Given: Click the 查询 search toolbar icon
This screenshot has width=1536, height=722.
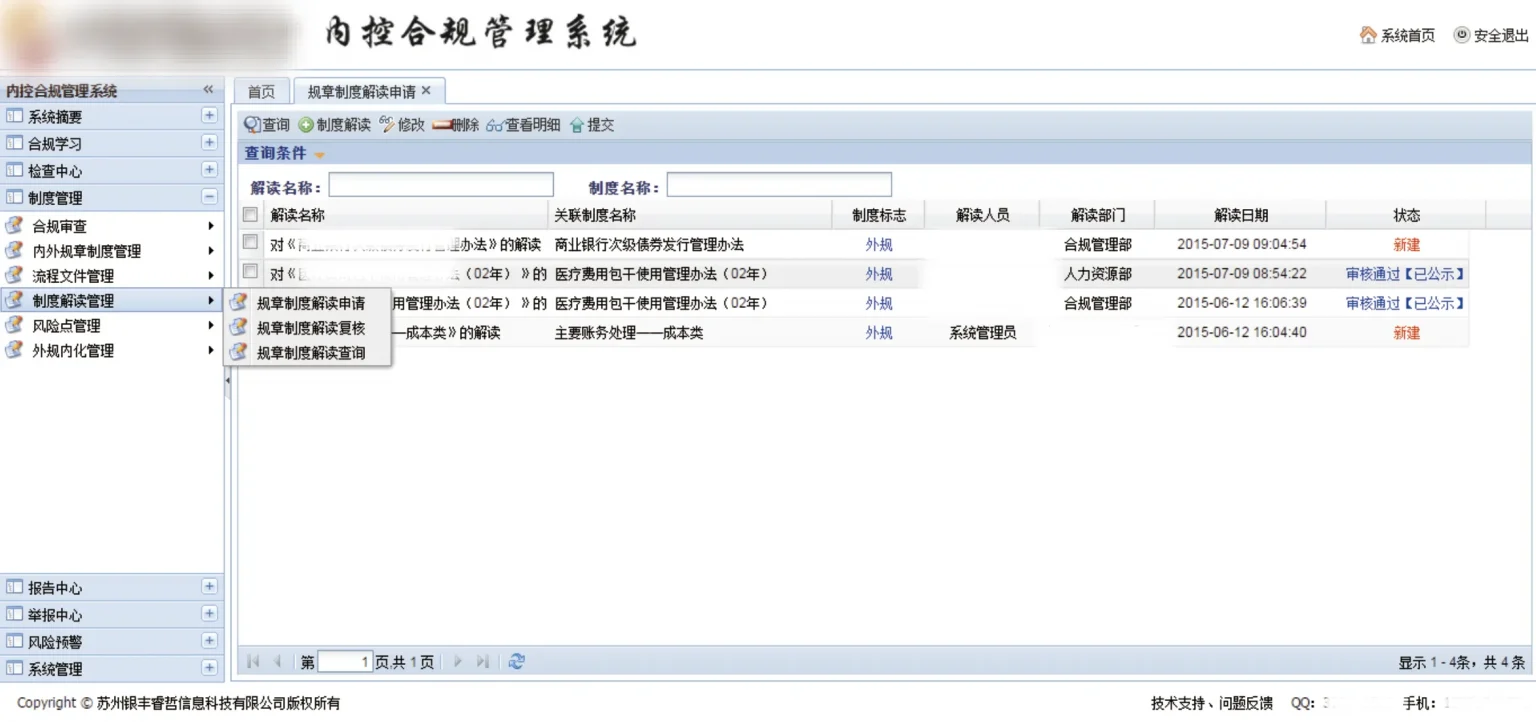Looking at the screenshot, I should (253, 125).
